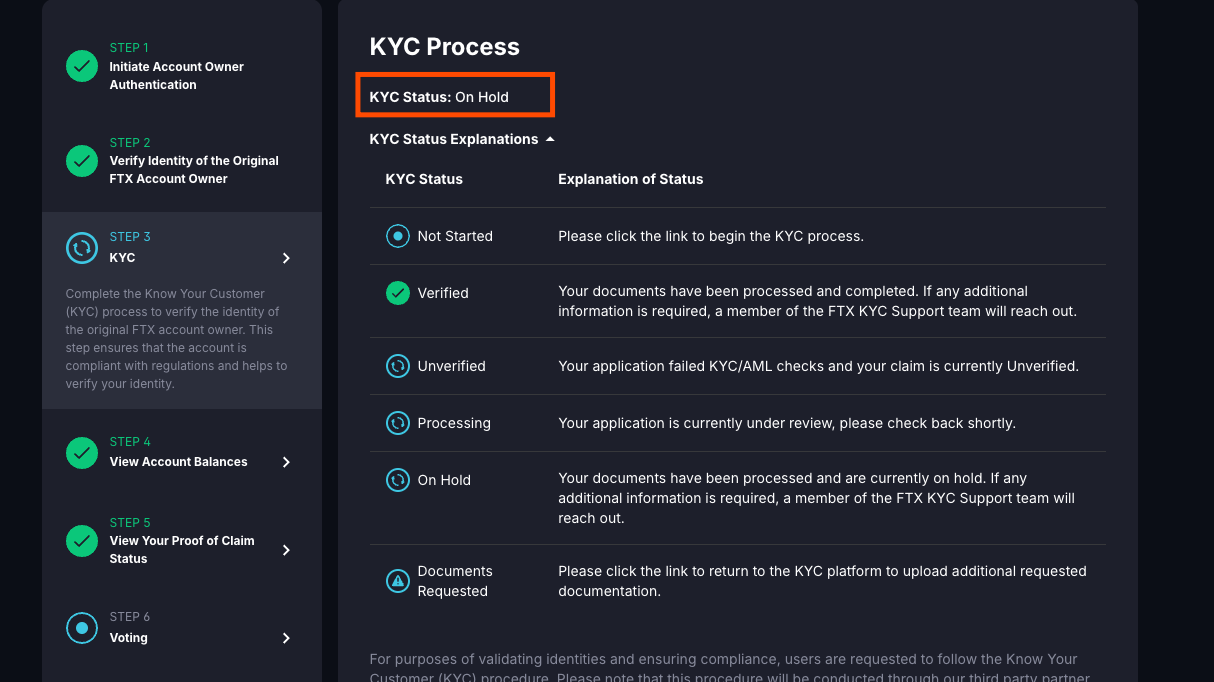Click the chevron next to KYC step
The width and height of the screenshot is (1214, 682).
click(x=286, y=258)
